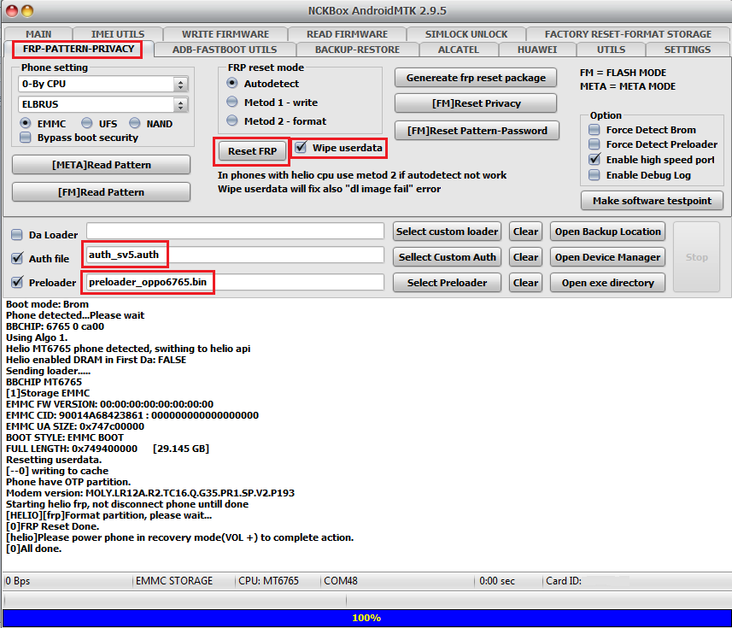This screenshot has width=732, height=628.
Task: Click CPU: MT6765 in status bar
Action: tap(268, 581)
